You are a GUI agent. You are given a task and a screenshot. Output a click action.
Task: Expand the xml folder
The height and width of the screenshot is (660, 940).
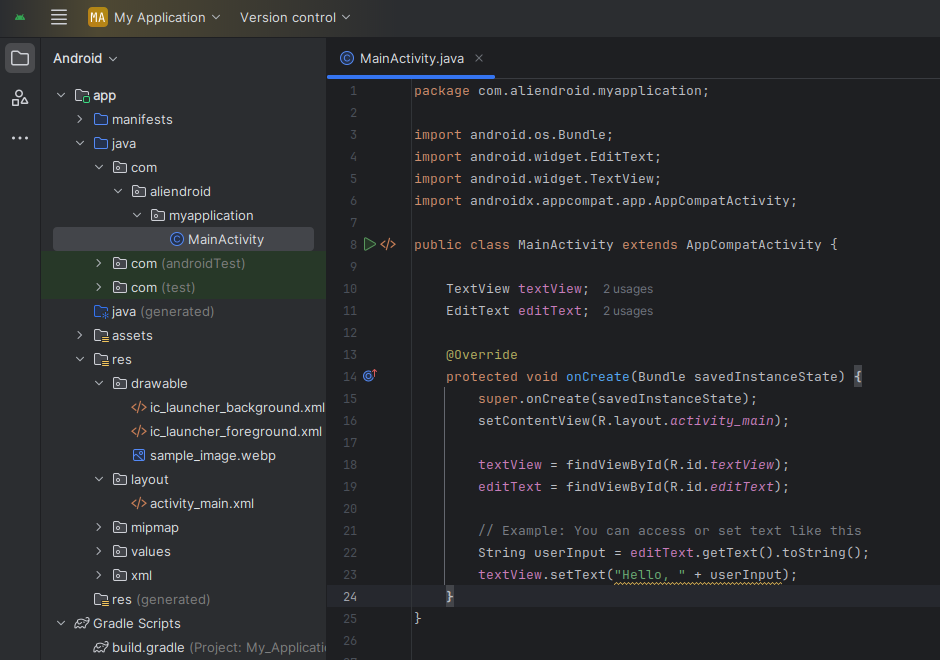99,575
